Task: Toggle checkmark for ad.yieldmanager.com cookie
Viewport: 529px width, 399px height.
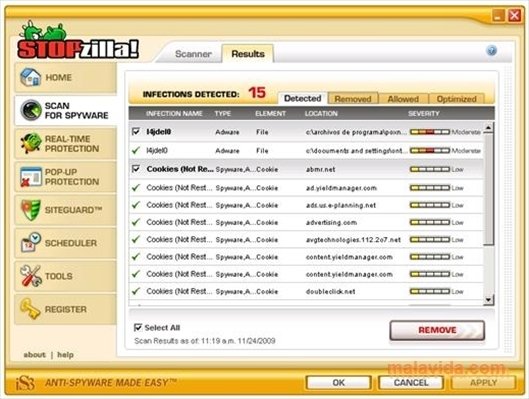Action: pos(136,188)
